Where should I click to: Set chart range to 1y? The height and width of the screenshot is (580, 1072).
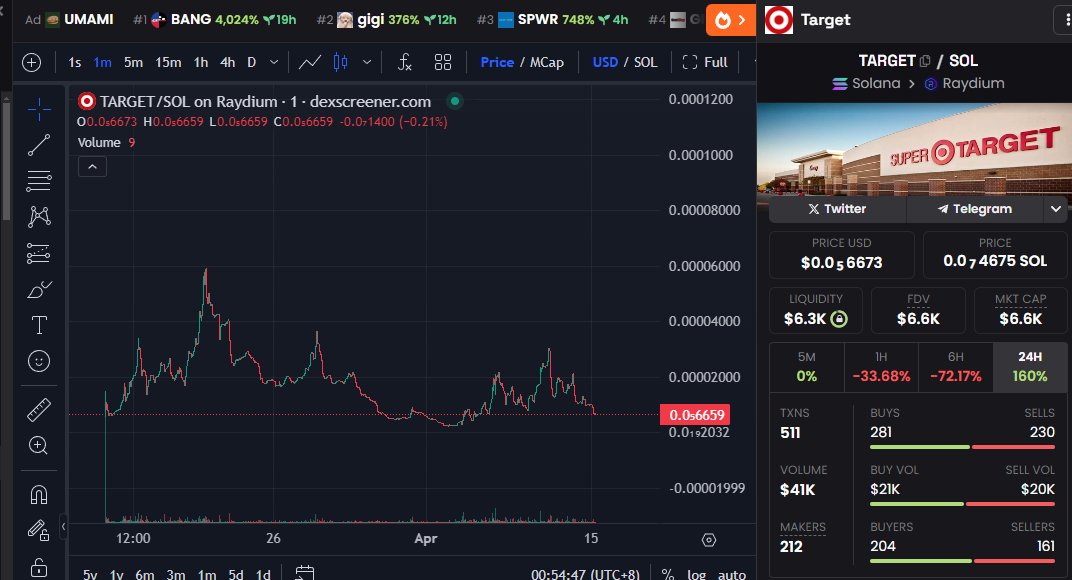pyautogui.click(x=117, y=575)
